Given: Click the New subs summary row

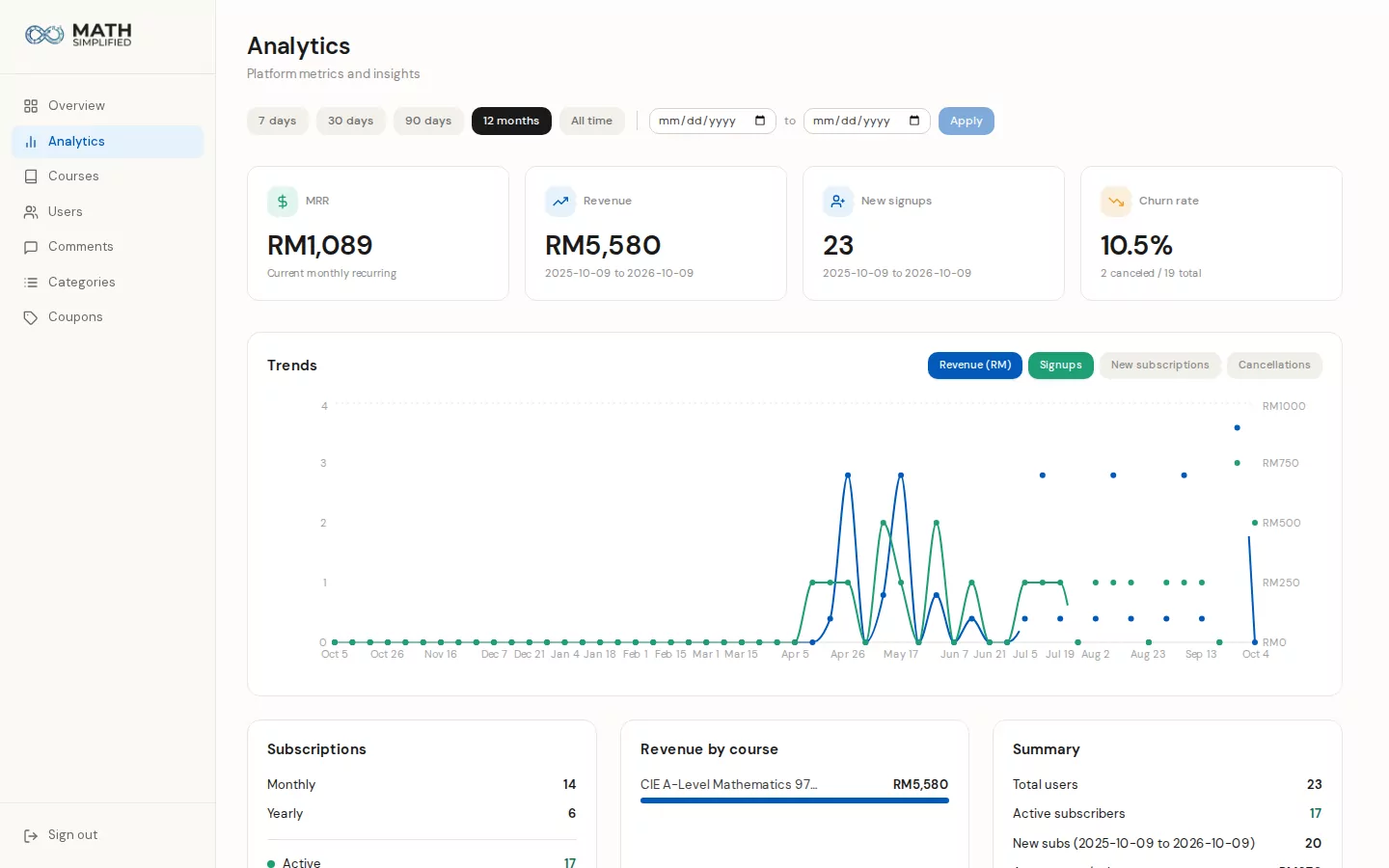Looking at the screenshot, I should pos(1167,844).
